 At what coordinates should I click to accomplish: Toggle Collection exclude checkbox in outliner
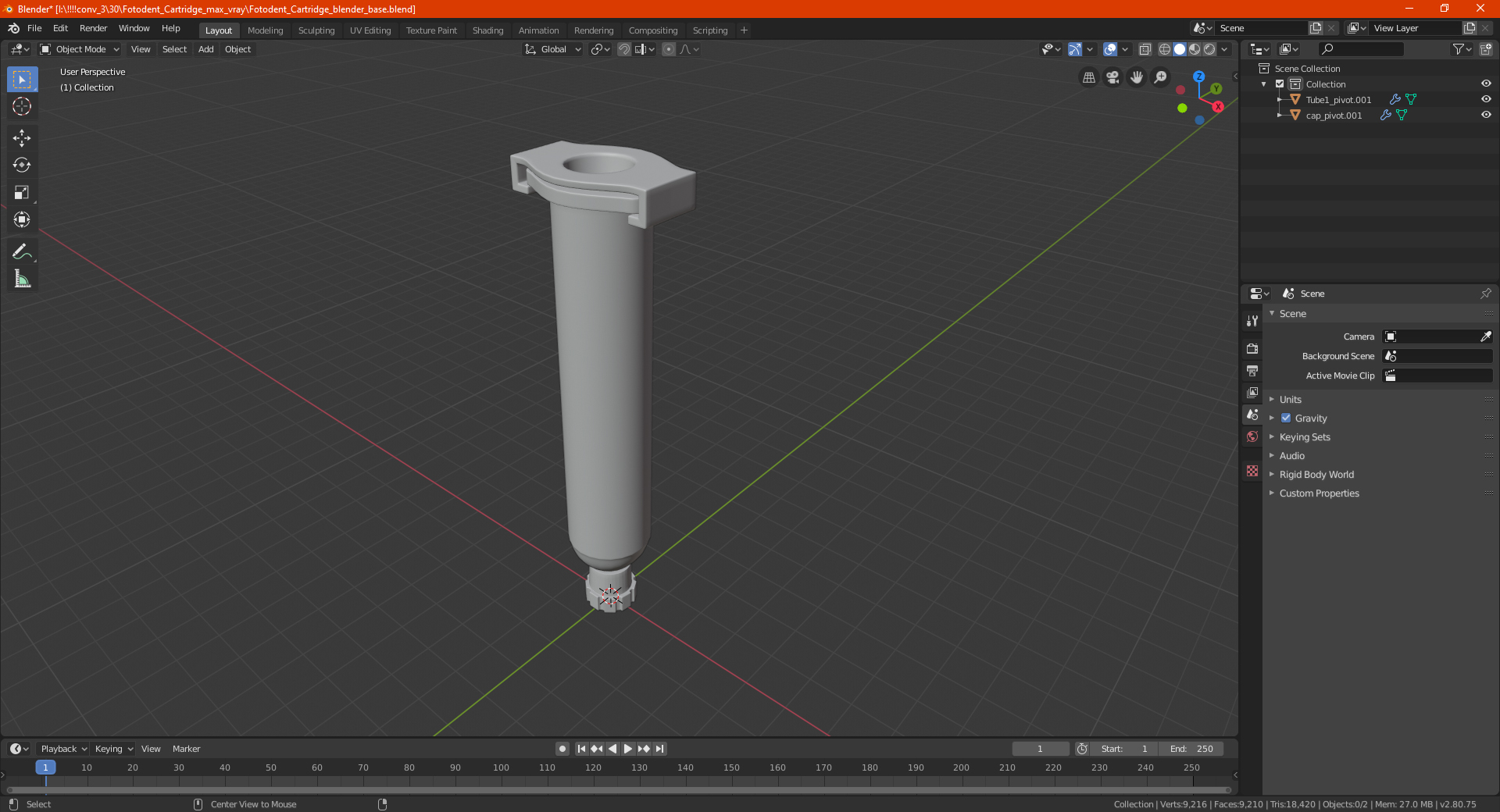[x=1280, y=84]
